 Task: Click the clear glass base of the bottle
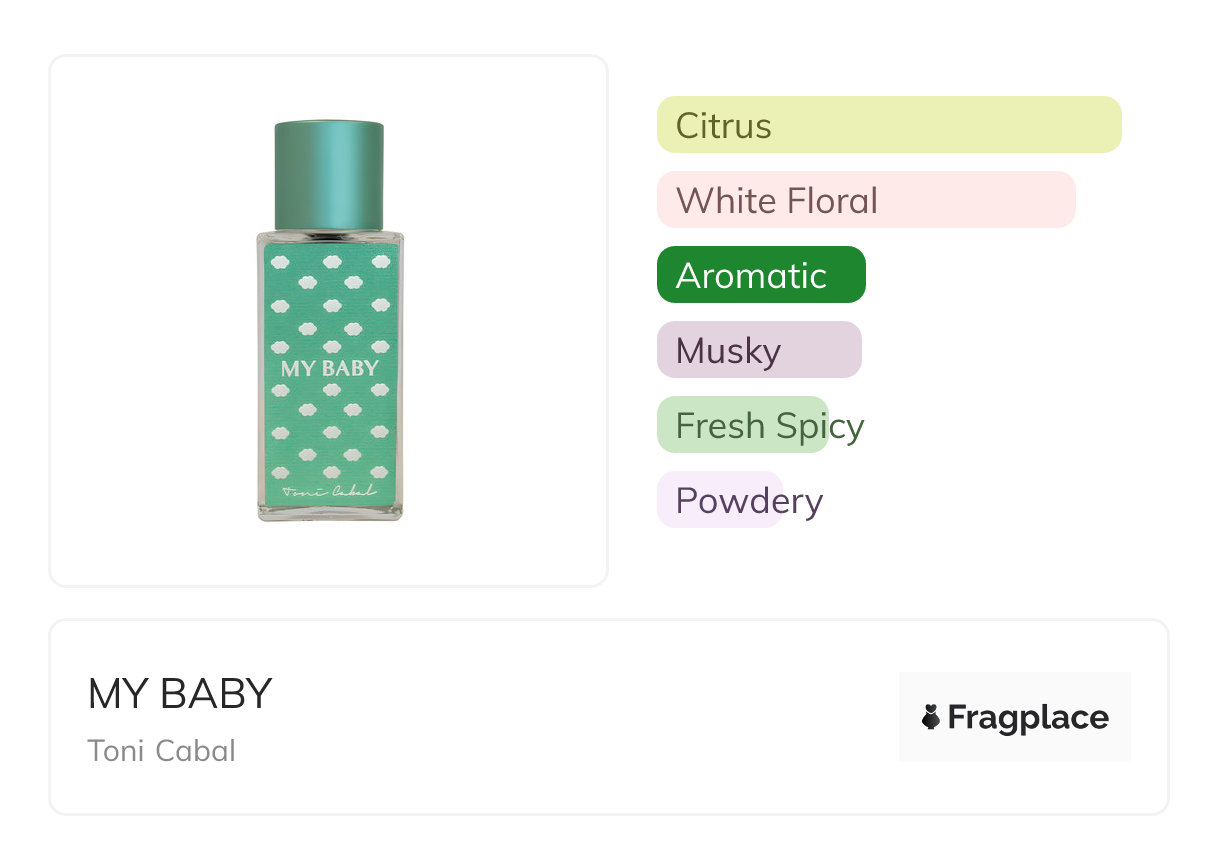coord(329,511)
